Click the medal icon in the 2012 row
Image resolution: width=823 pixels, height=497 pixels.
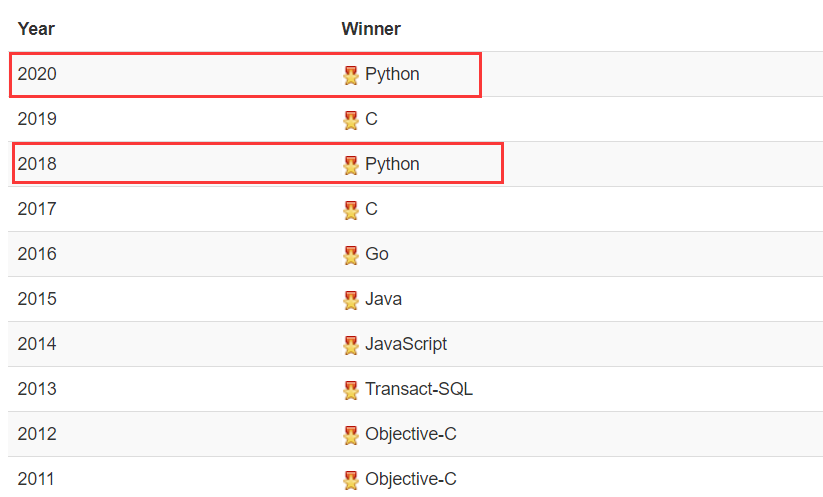pos(351,435)
